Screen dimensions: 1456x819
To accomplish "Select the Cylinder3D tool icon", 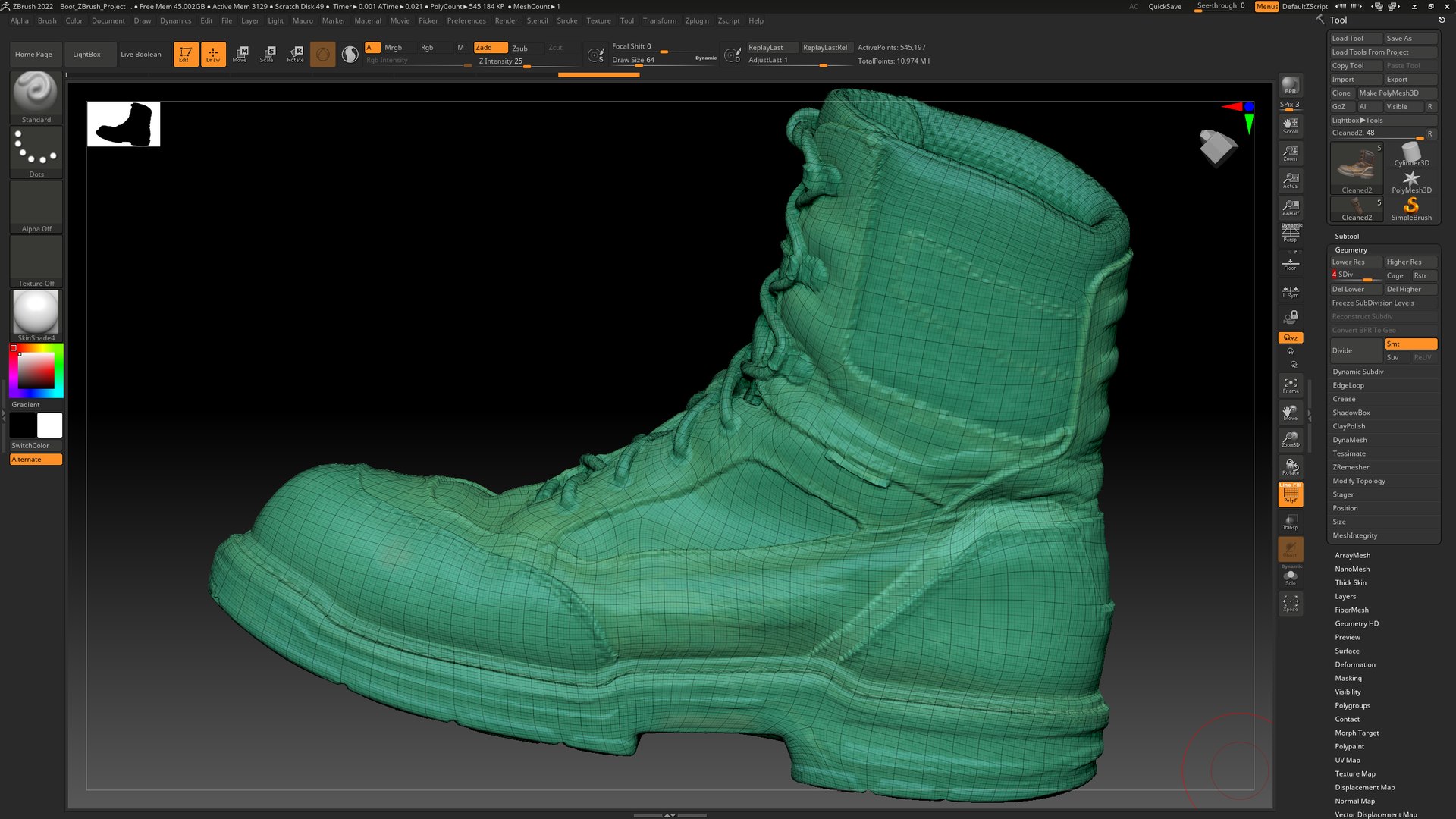I will tap(1411, 155).
